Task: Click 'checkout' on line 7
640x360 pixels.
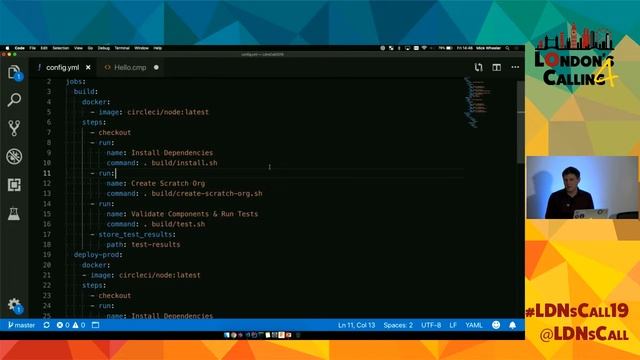Action: [115, 132]
